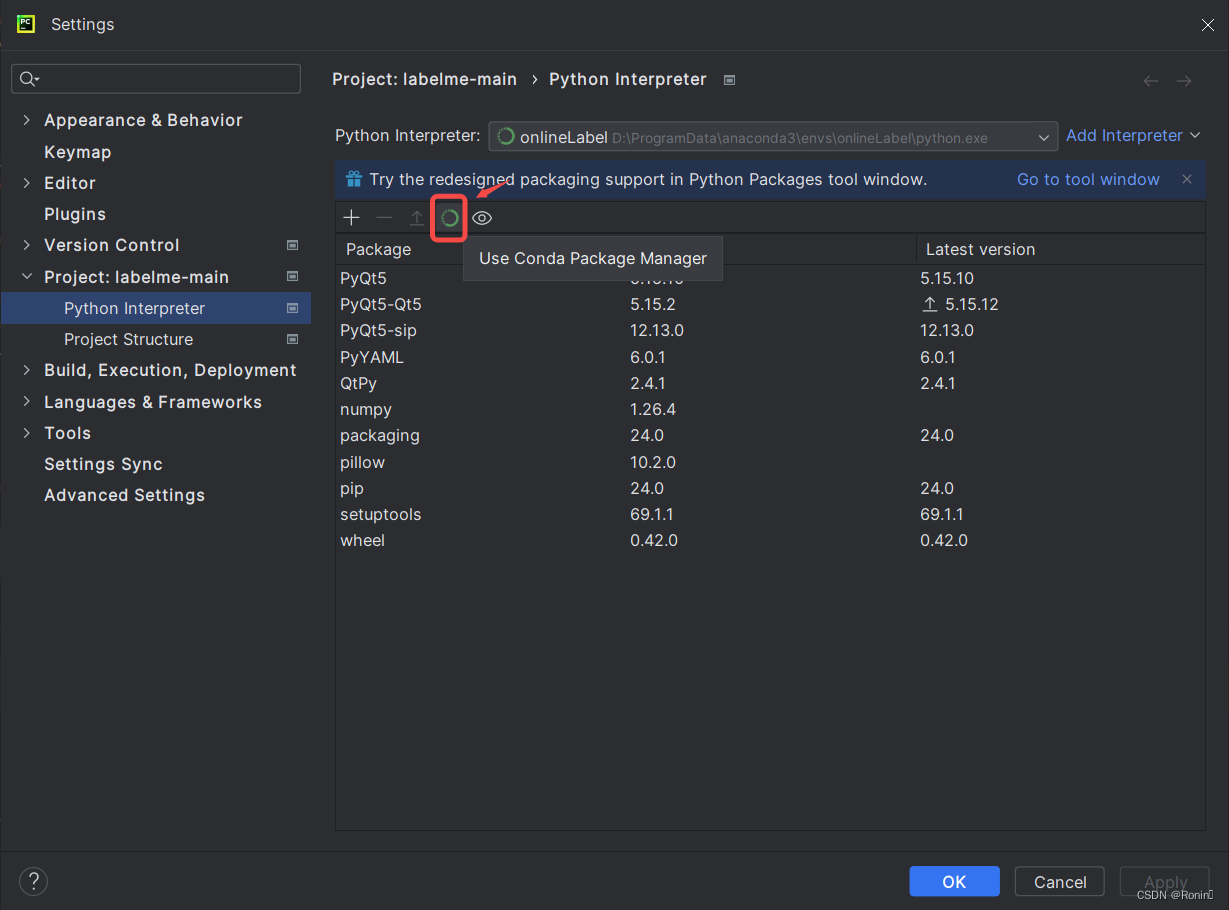Expand the Tools section
The height and width of the screenshot is (910, 1229).
coord(26,433)
